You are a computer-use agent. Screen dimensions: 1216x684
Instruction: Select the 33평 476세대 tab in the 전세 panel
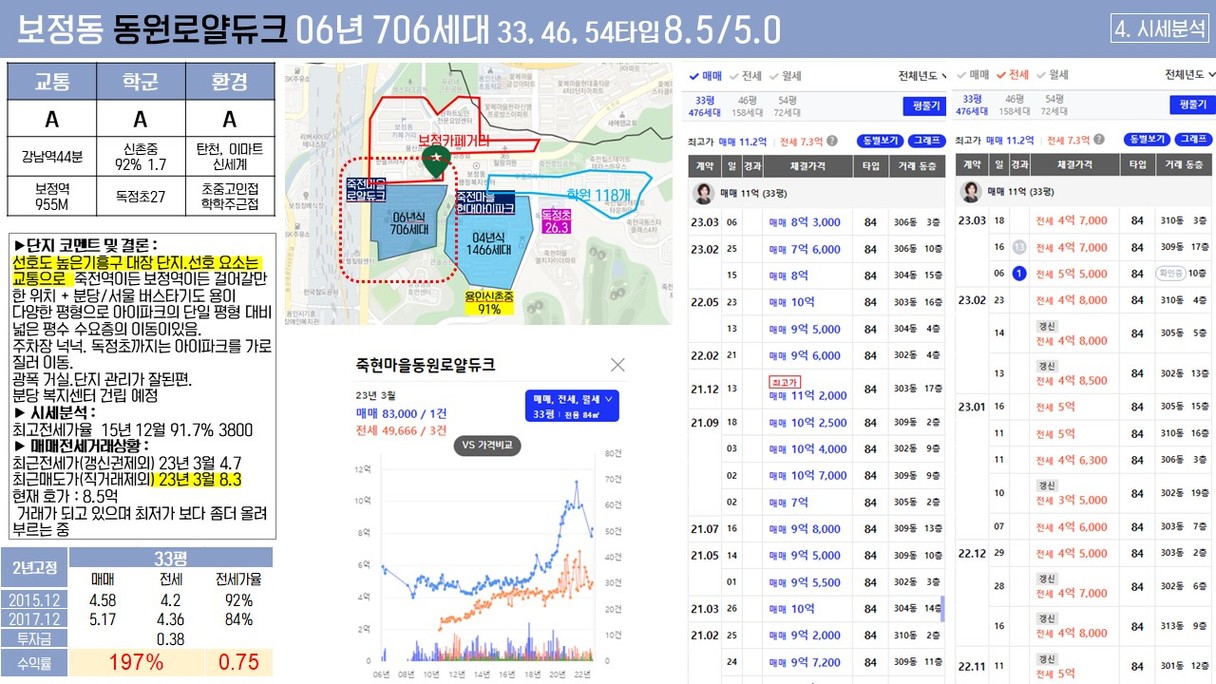coord(973,105)
